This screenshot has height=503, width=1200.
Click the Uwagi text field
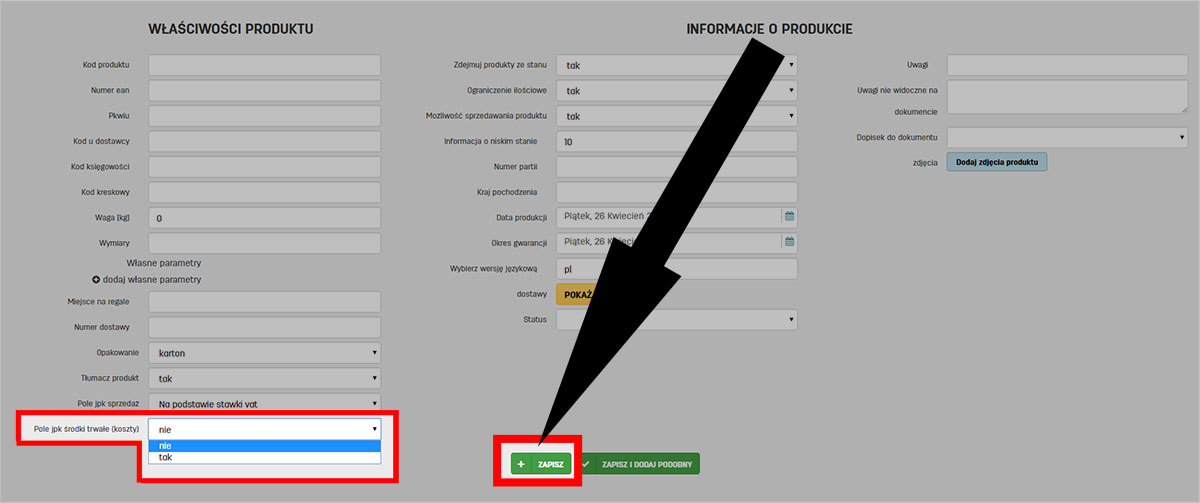pyautogui.click(x=1066, y=65)
